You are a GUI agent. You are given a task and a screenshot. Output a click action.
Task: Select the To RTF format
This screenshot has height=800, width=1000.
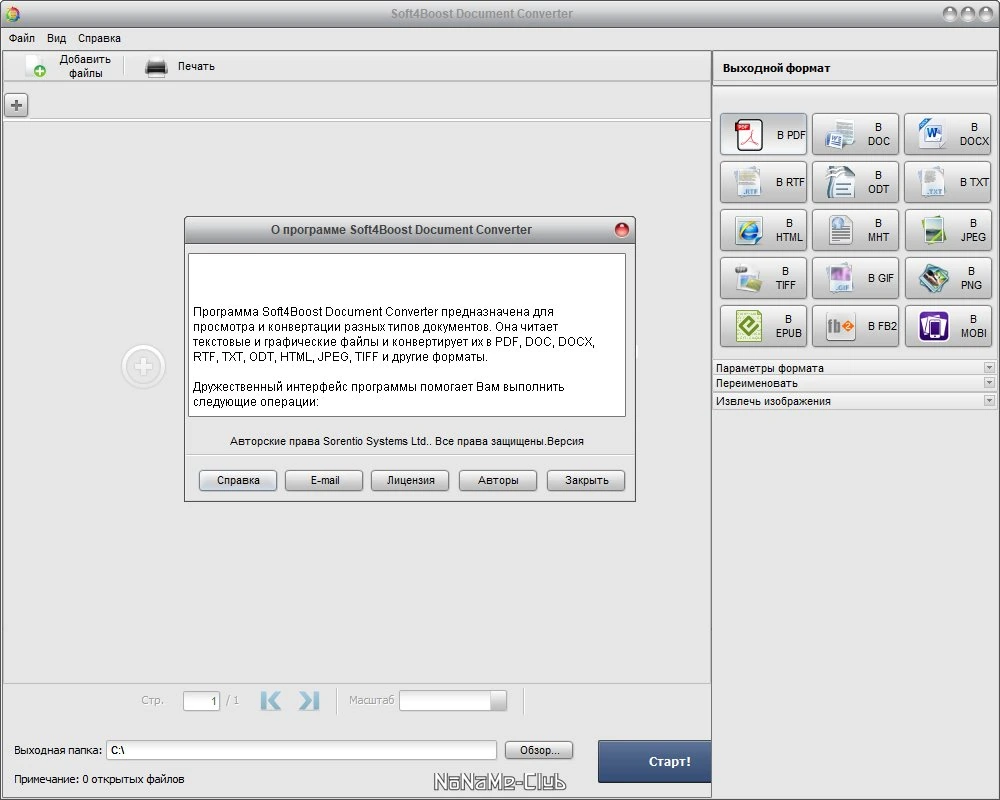(x=763, y=182)
